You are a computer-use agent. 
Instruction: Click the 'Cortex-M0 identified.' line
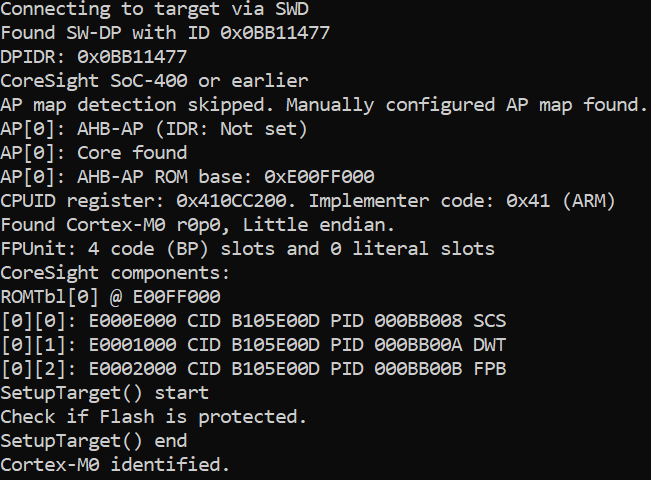115,465
